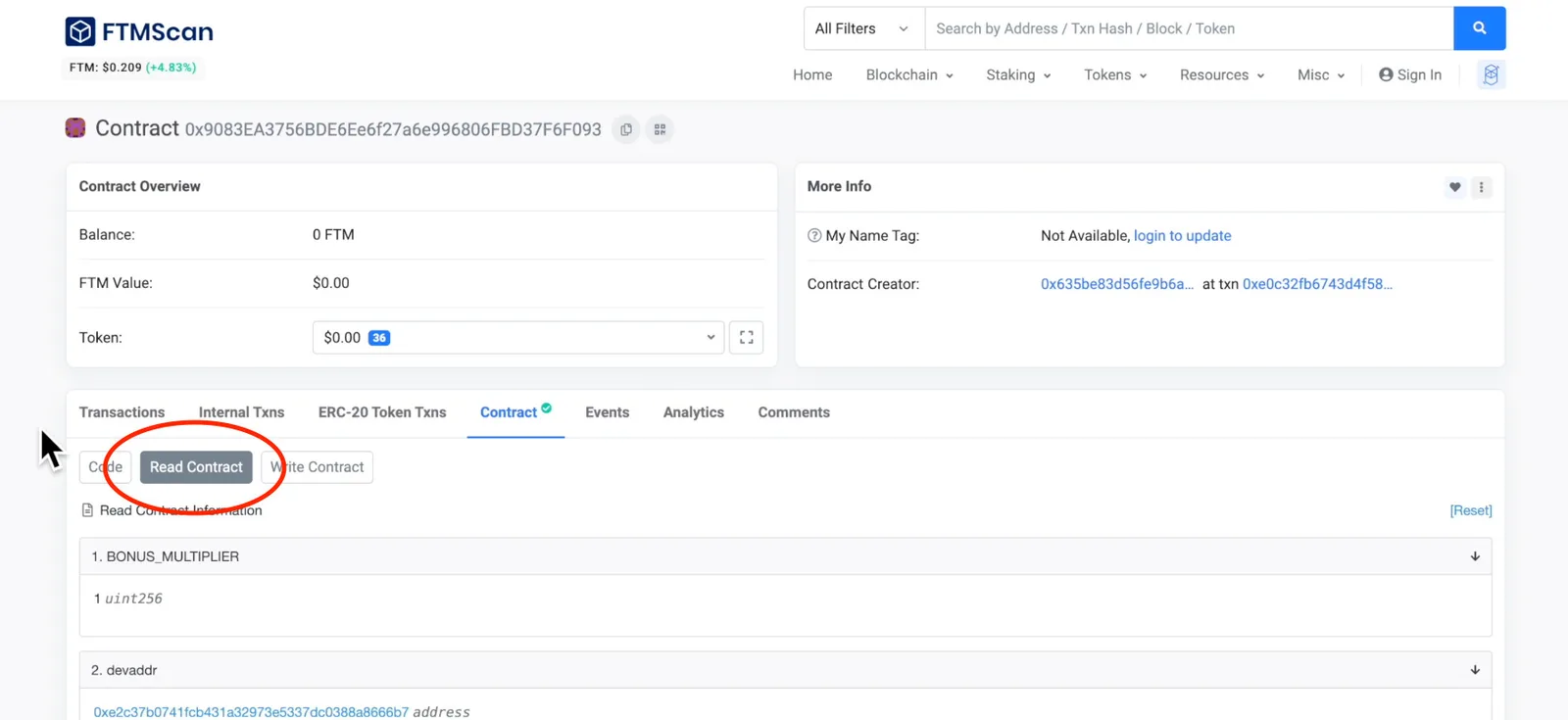Add address to watch list heart icon
Screen dimensions: 1568x720
point(1455,187)
